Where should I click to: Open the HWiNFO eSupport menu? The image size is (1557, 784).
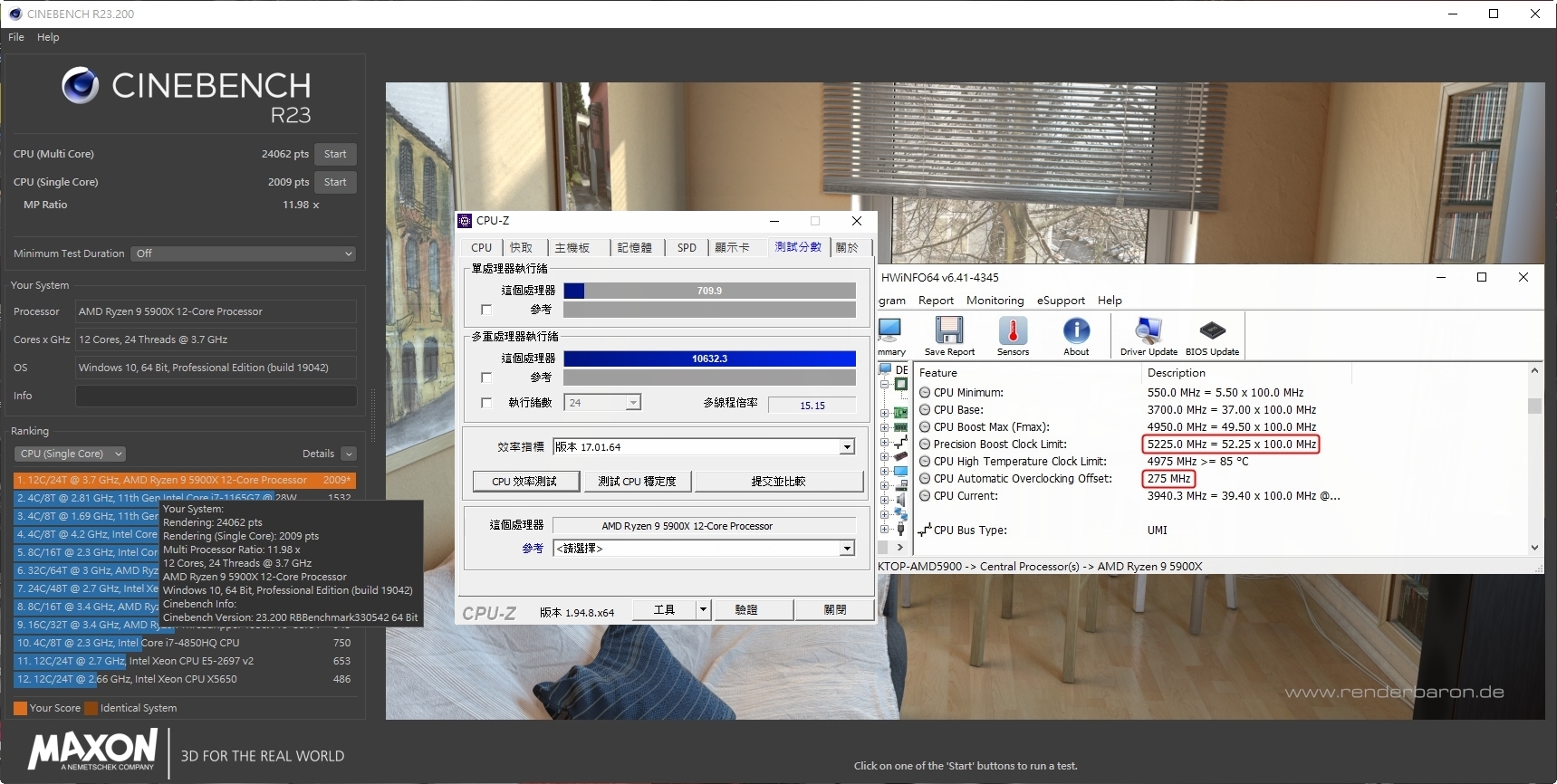1061,301
